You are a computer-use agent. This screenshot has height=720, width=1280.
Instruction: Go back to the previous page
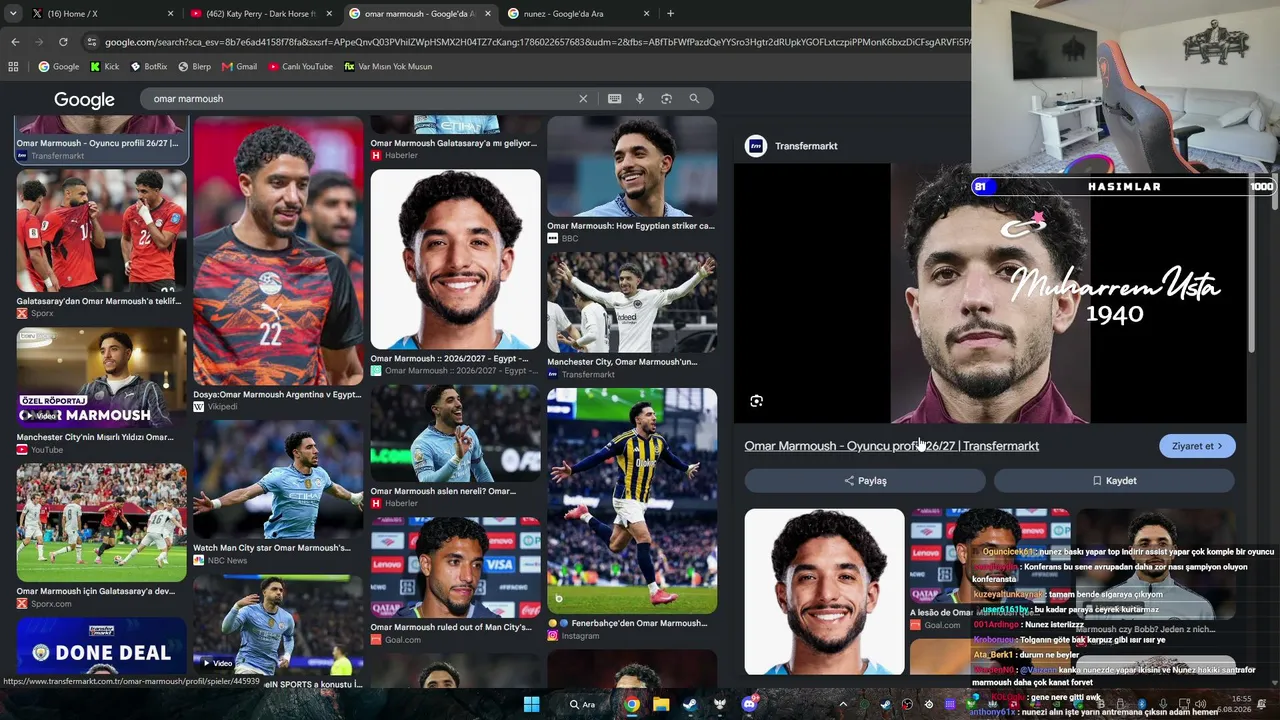tap(15, 42)
